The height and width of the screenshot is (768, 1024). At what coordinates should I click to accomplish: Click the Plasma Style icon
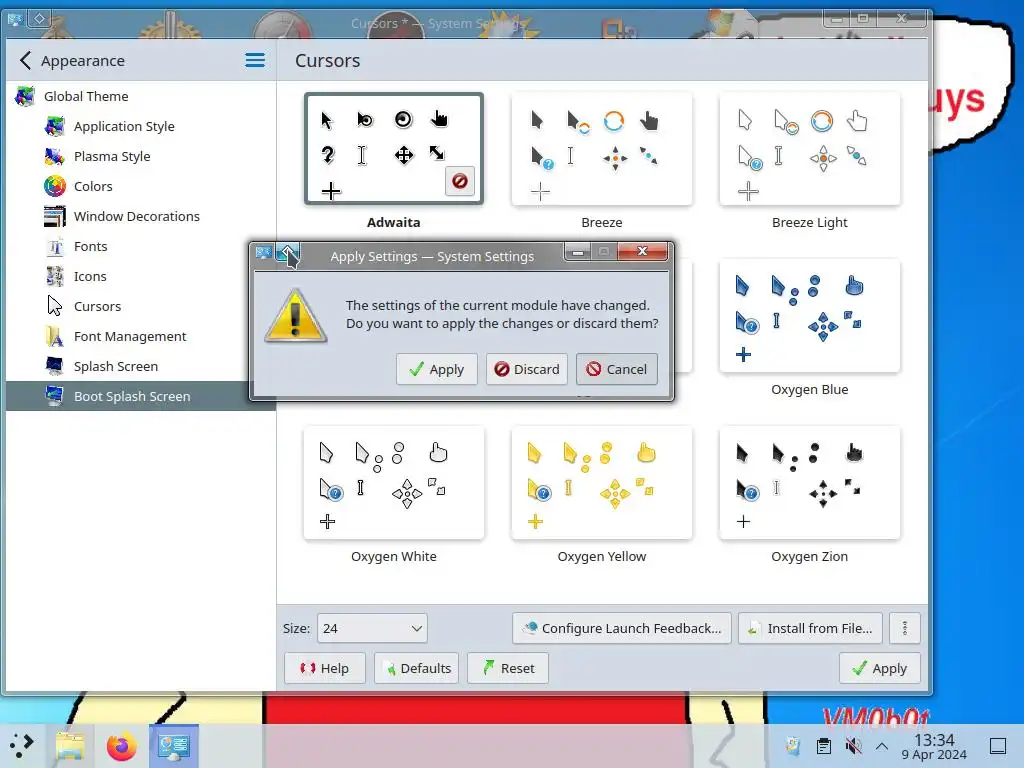click(x=55, y=156)
